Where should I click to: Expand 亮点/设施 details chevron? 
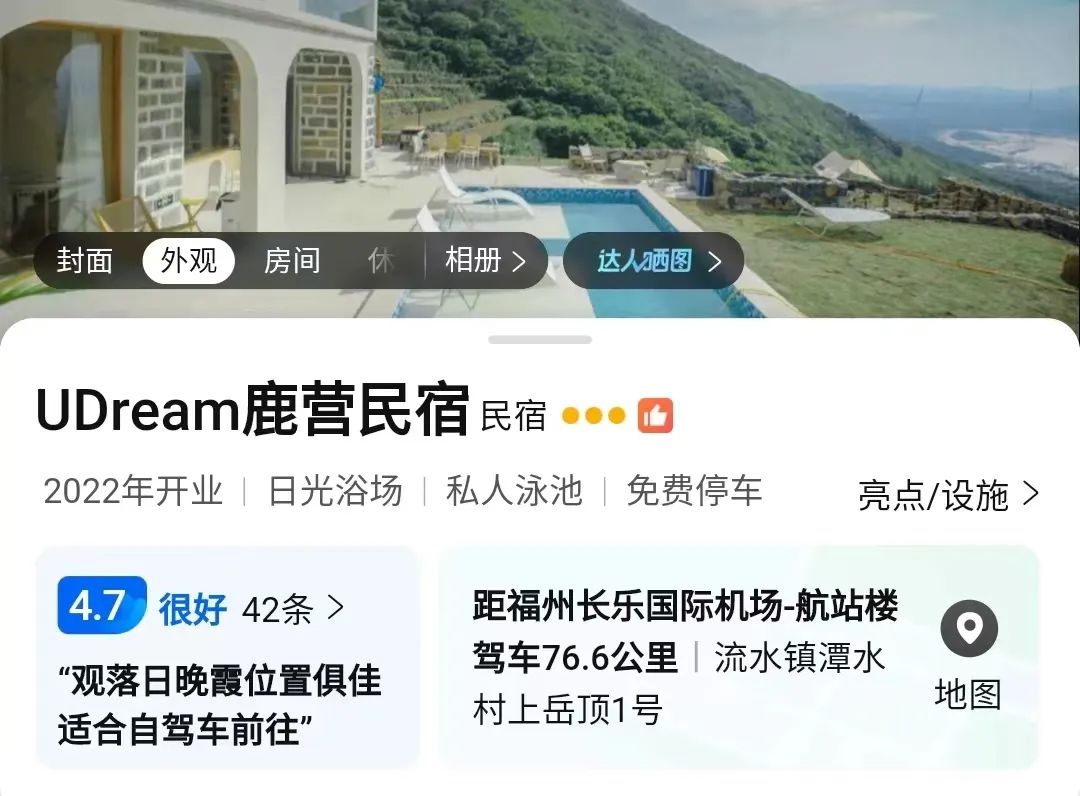pos(1030,494)
